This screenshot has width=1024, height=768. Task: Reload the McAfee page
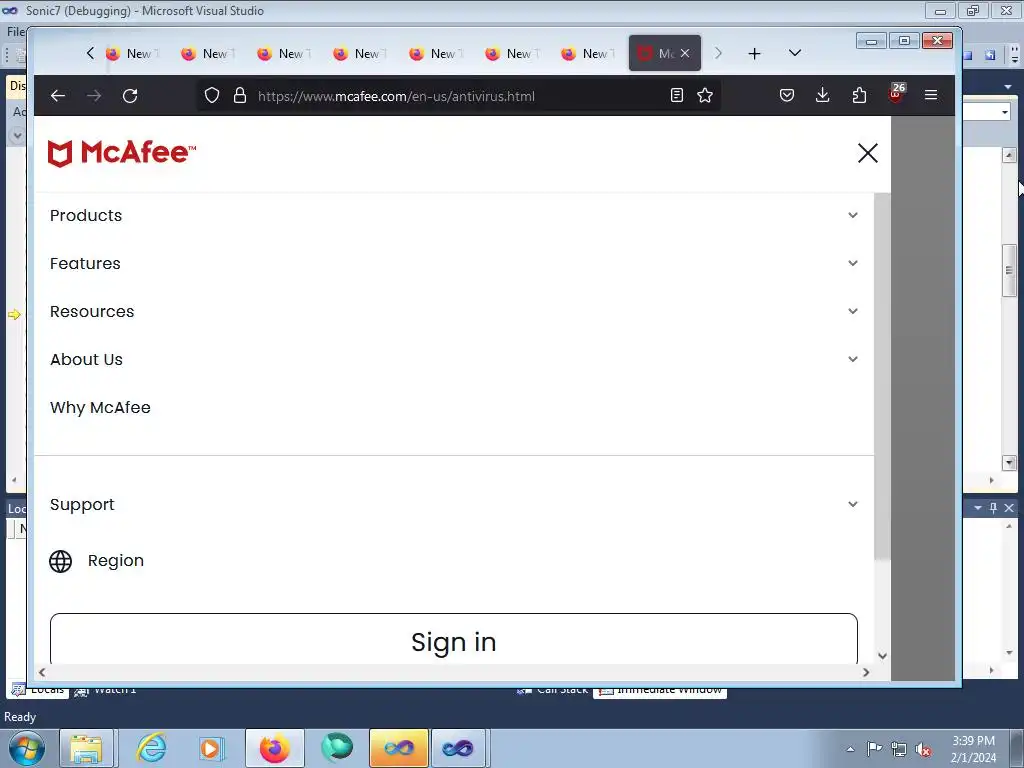[130, 96]
